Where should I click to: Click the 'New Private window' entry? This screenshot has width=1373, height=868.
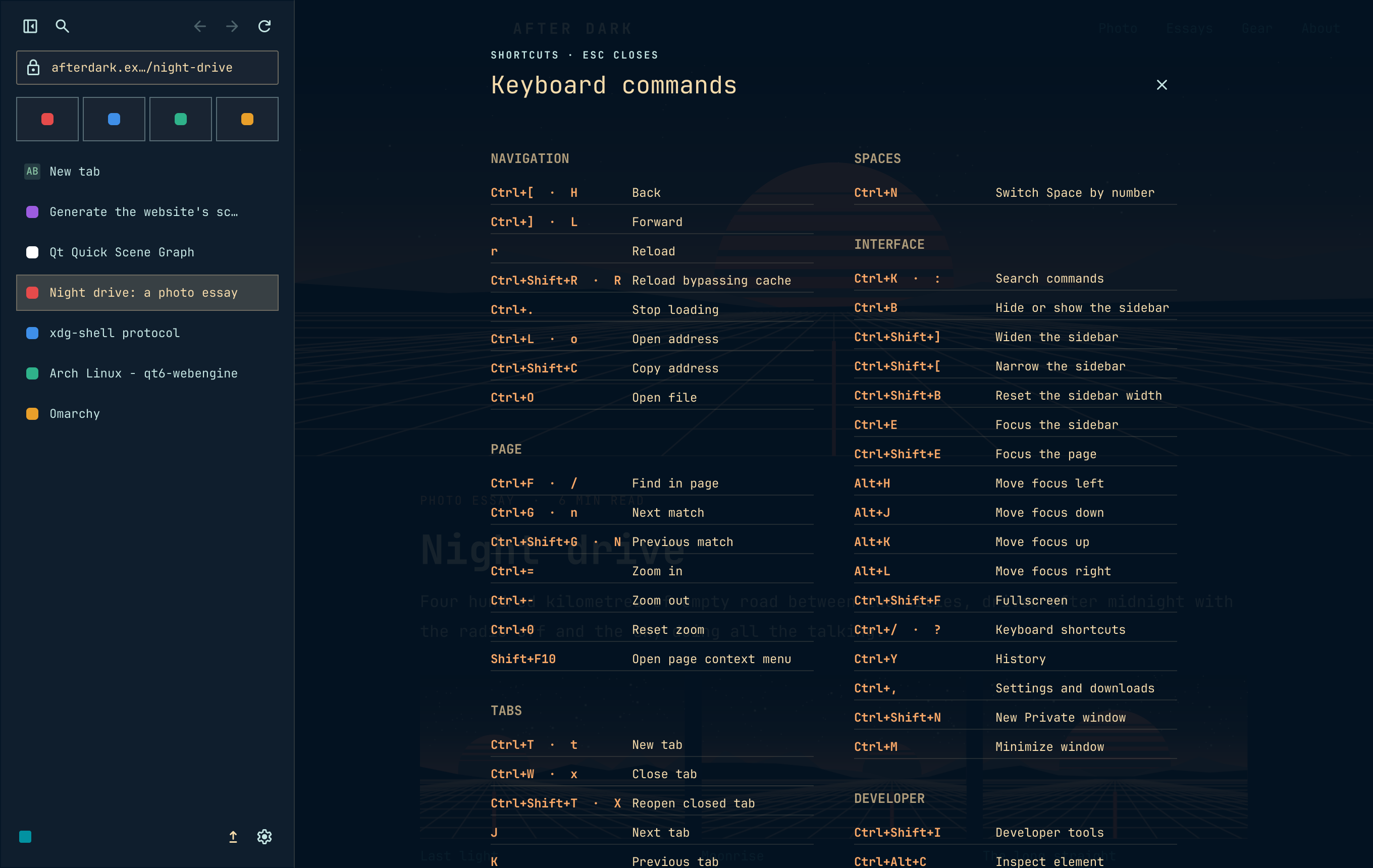[x=1015, y=718]
